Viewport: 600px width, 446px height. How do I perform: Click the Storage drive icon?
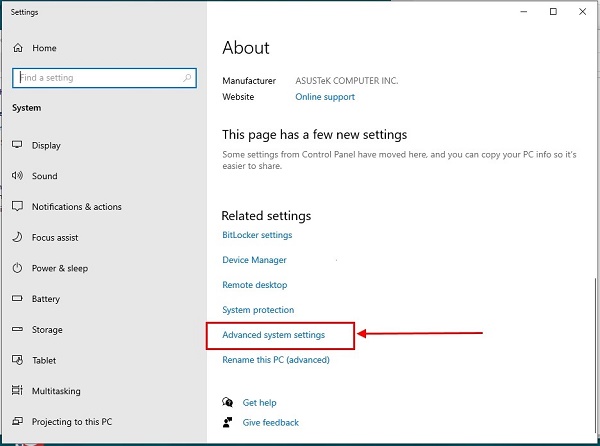coord(17,329)
